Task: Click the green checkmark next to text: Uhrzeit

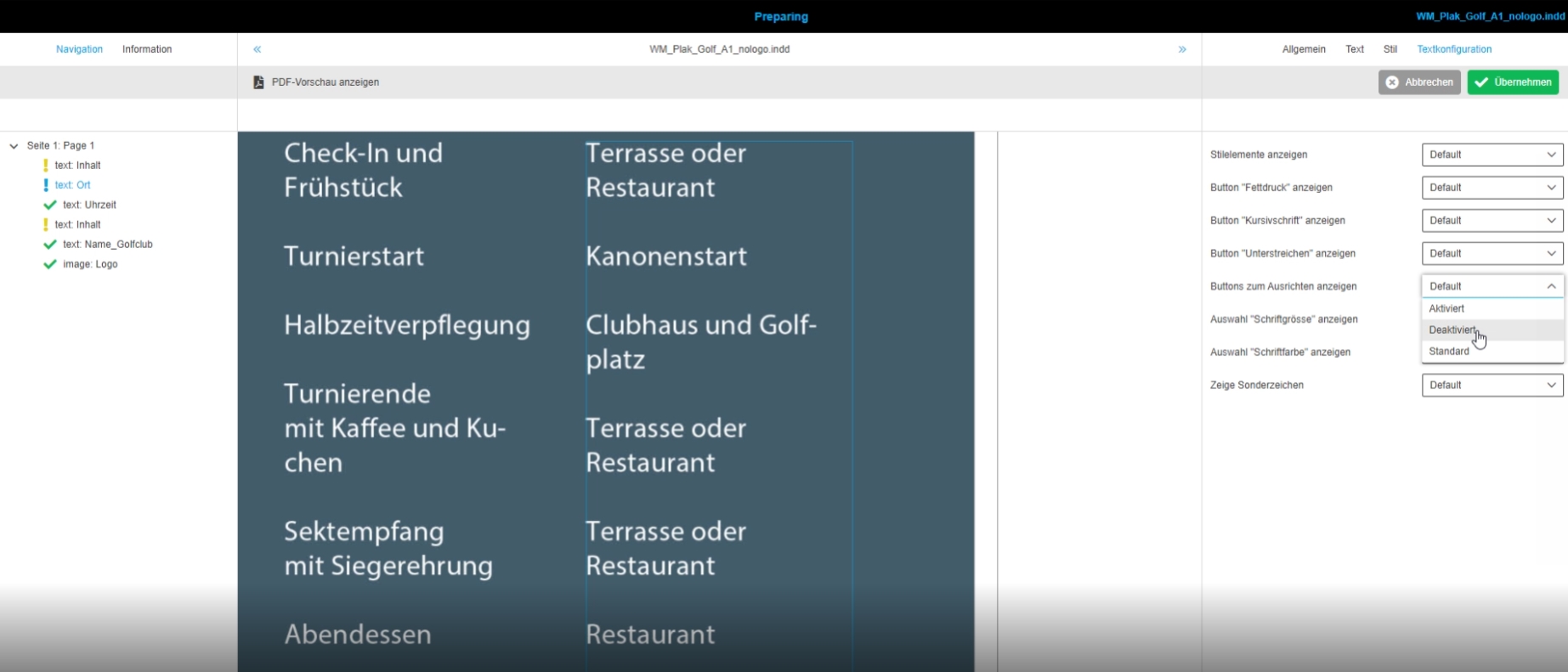Action: (50, 205)
